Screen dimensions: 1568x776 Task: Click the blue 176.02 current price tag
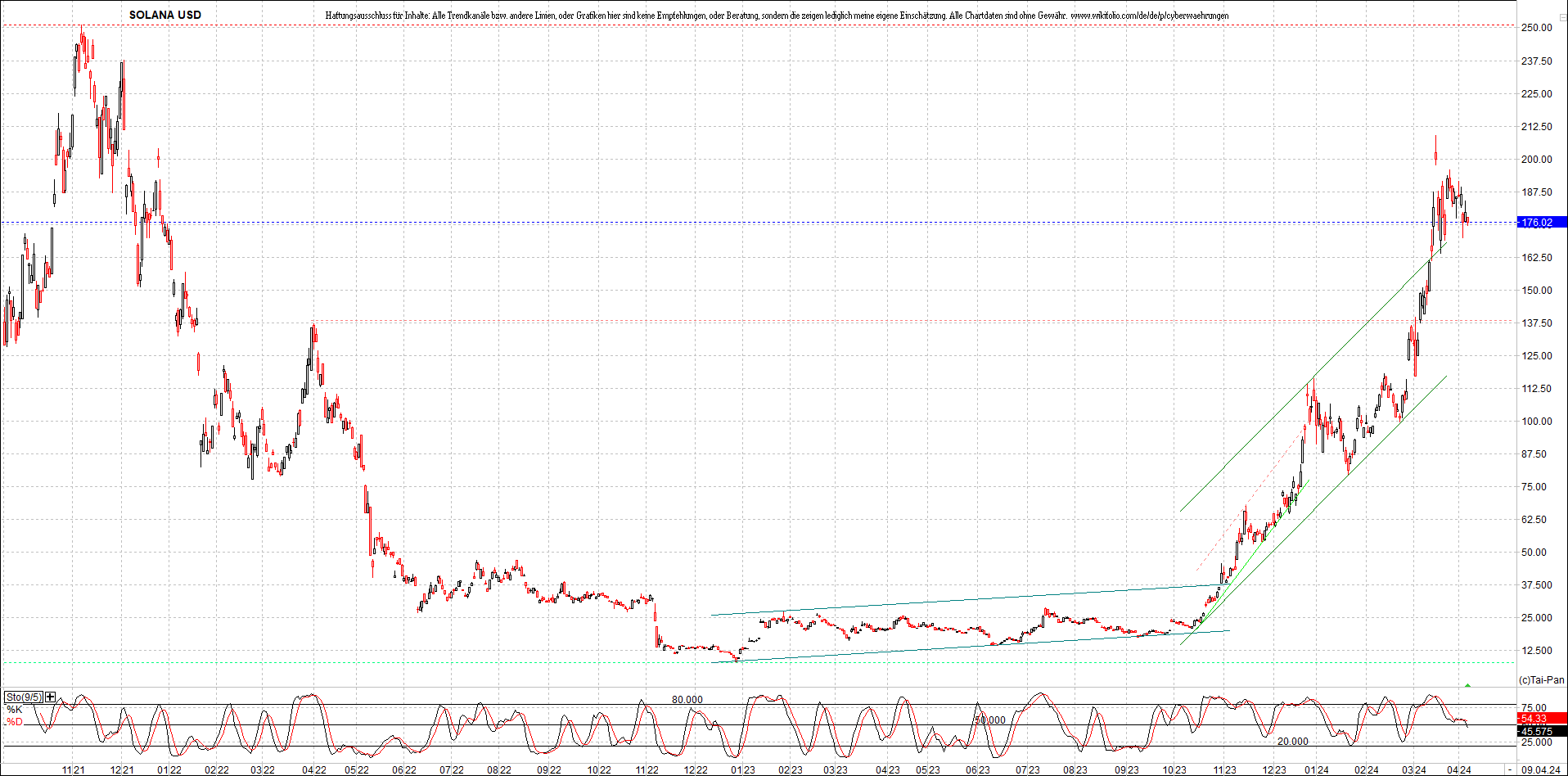click(x=1542, y=222)
